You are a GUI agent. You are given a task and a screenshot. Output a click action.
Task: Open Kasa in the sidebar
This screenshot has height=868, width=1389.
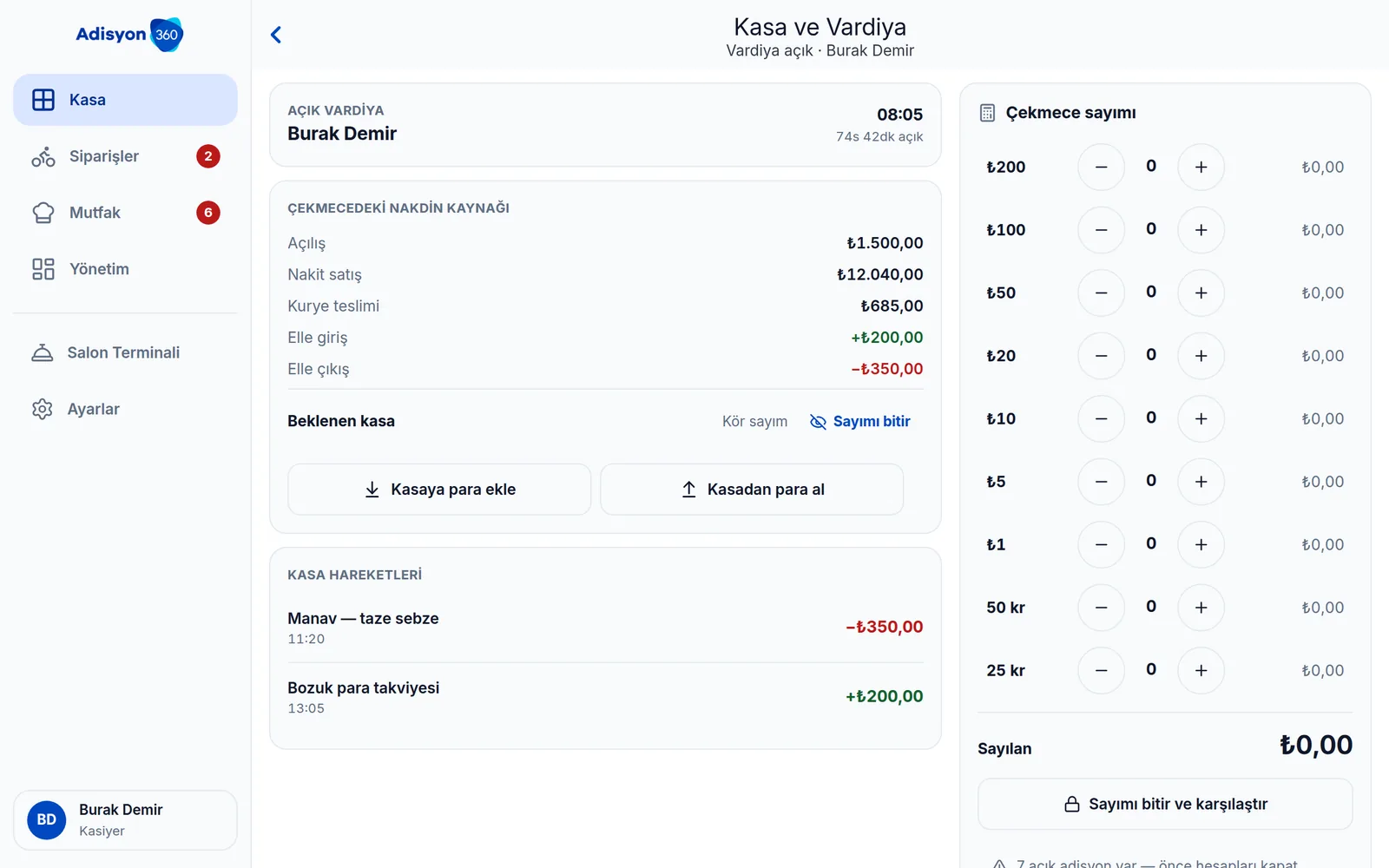coord(125,100)
